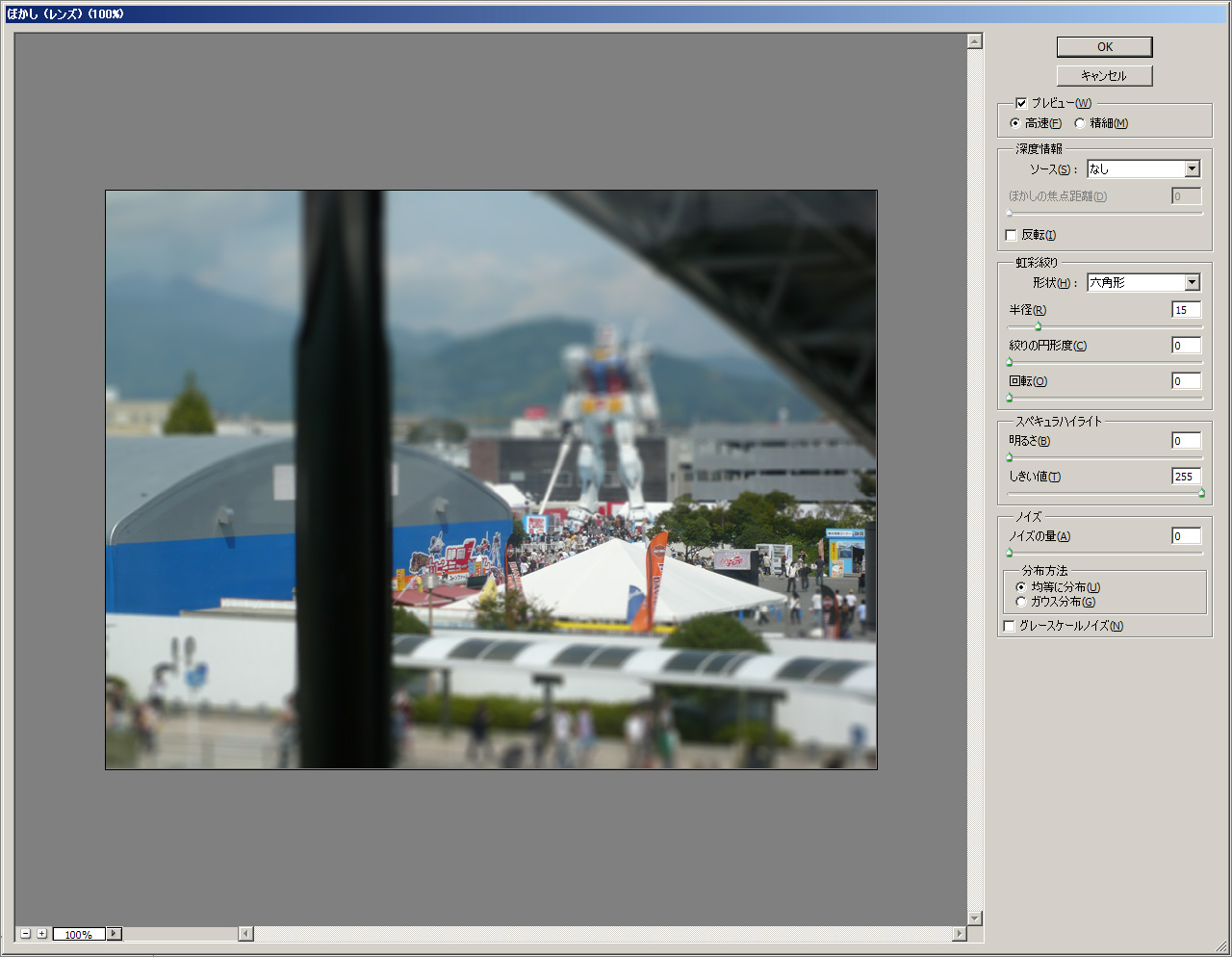Image resolution: width=1232 pixels, height=957 pixels.
Task: Select the 精細 preview radio button
Action: click(x=1080, y=123)
